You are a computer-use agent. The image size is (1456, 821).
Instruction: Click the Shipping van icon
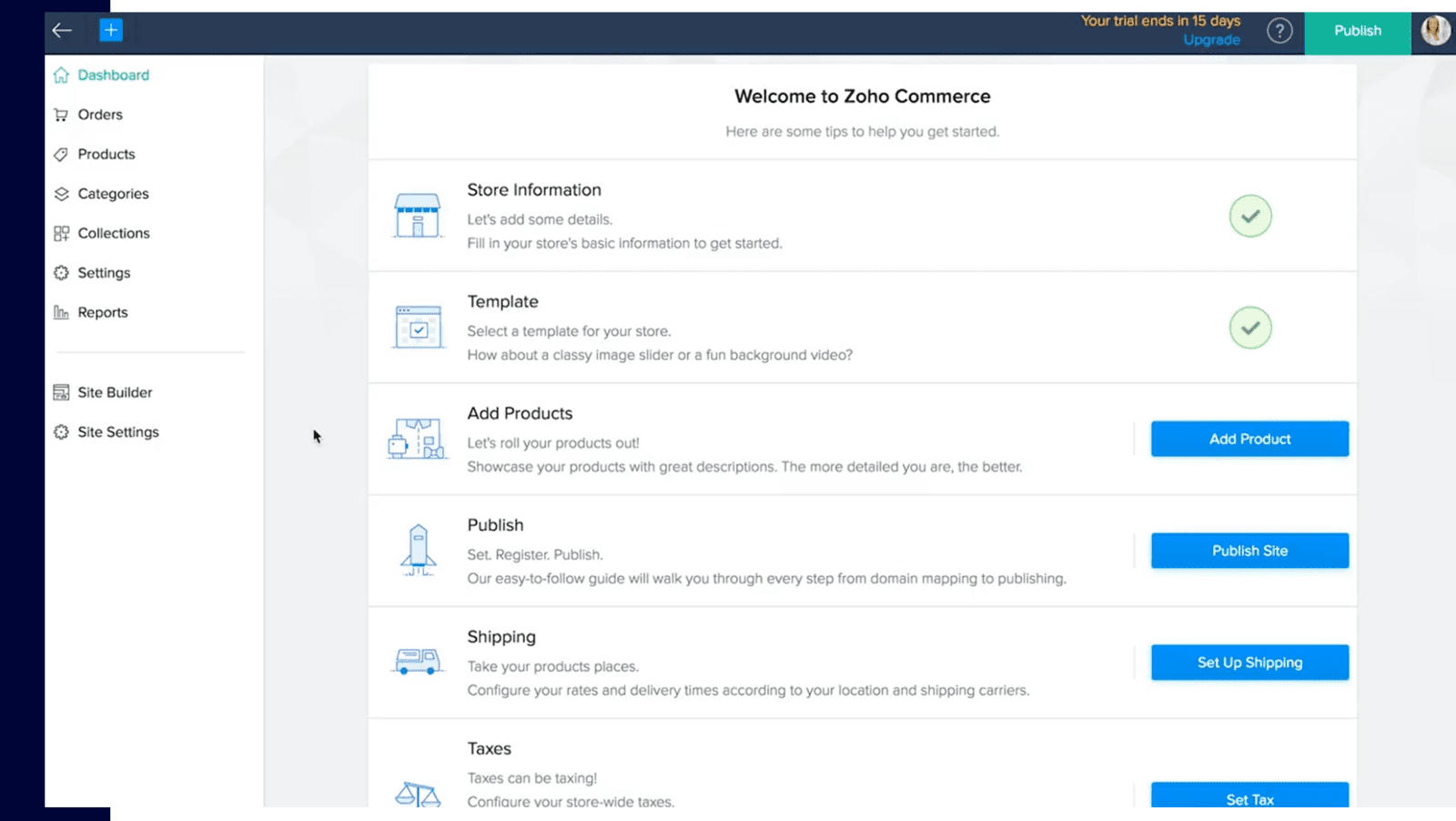pos(418,661)
